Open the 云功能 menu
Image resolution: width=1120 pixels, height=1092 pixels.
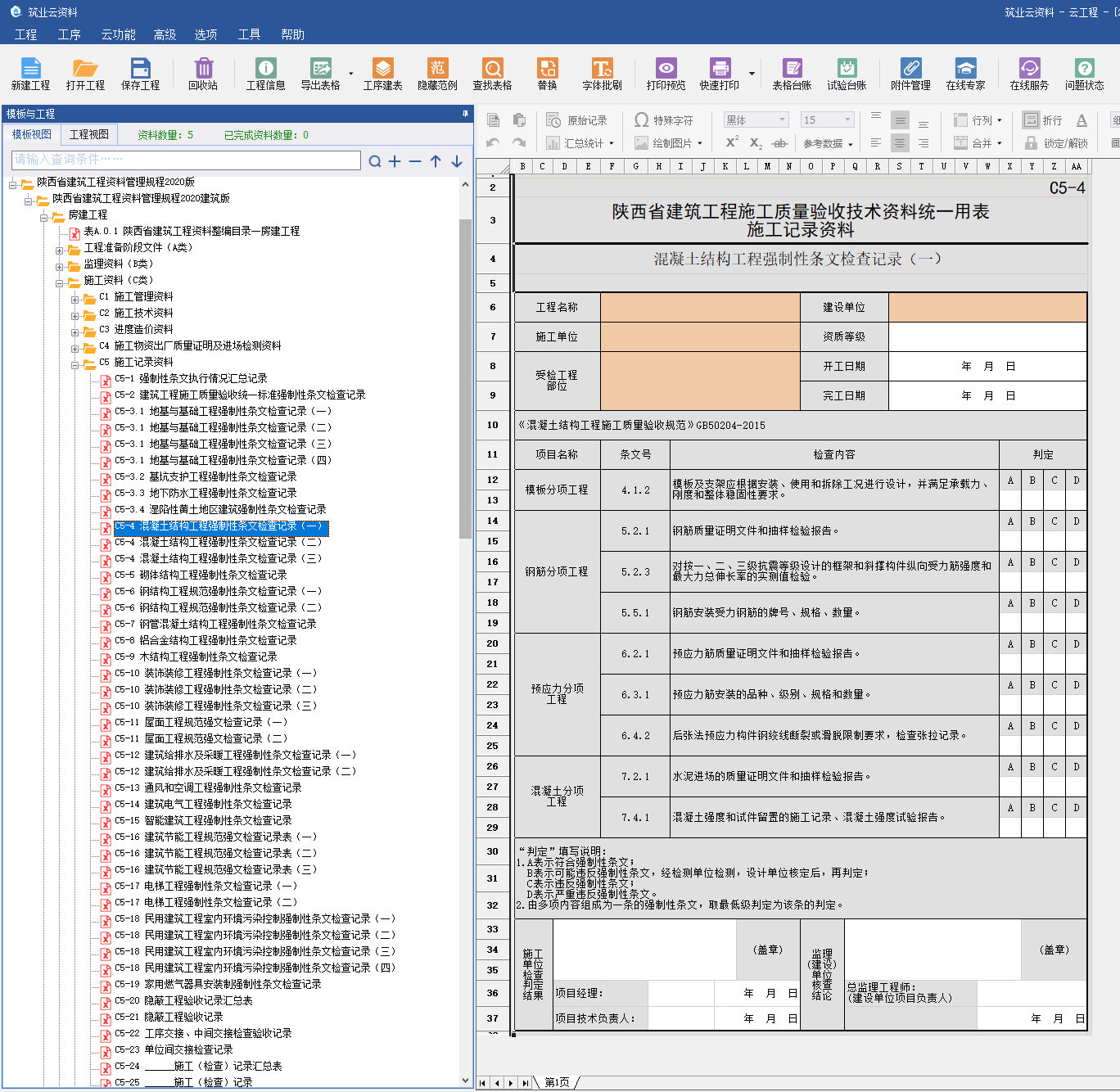coord(119,34)
